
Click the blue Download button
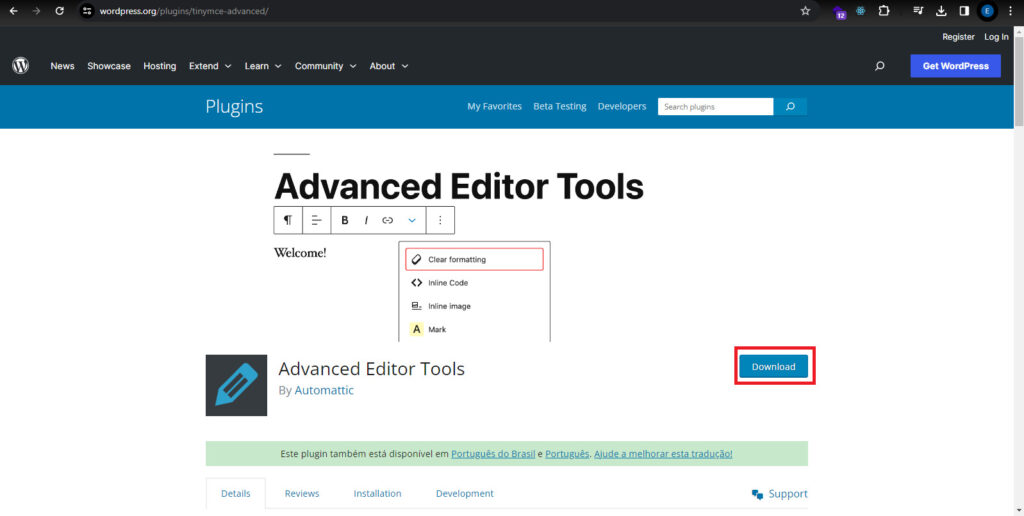pos(773,367)
